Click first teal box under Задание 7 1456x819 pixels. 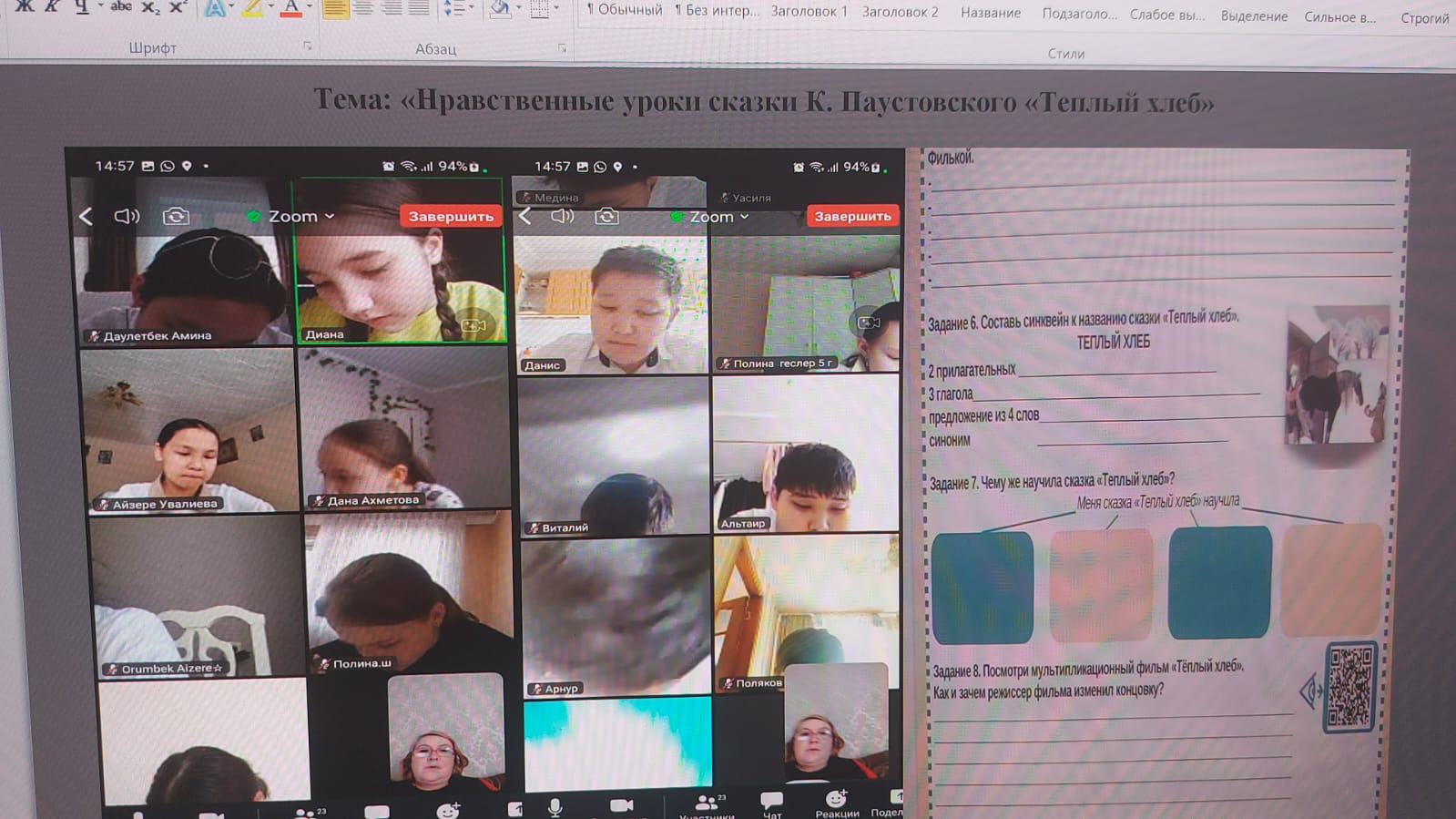983,588
